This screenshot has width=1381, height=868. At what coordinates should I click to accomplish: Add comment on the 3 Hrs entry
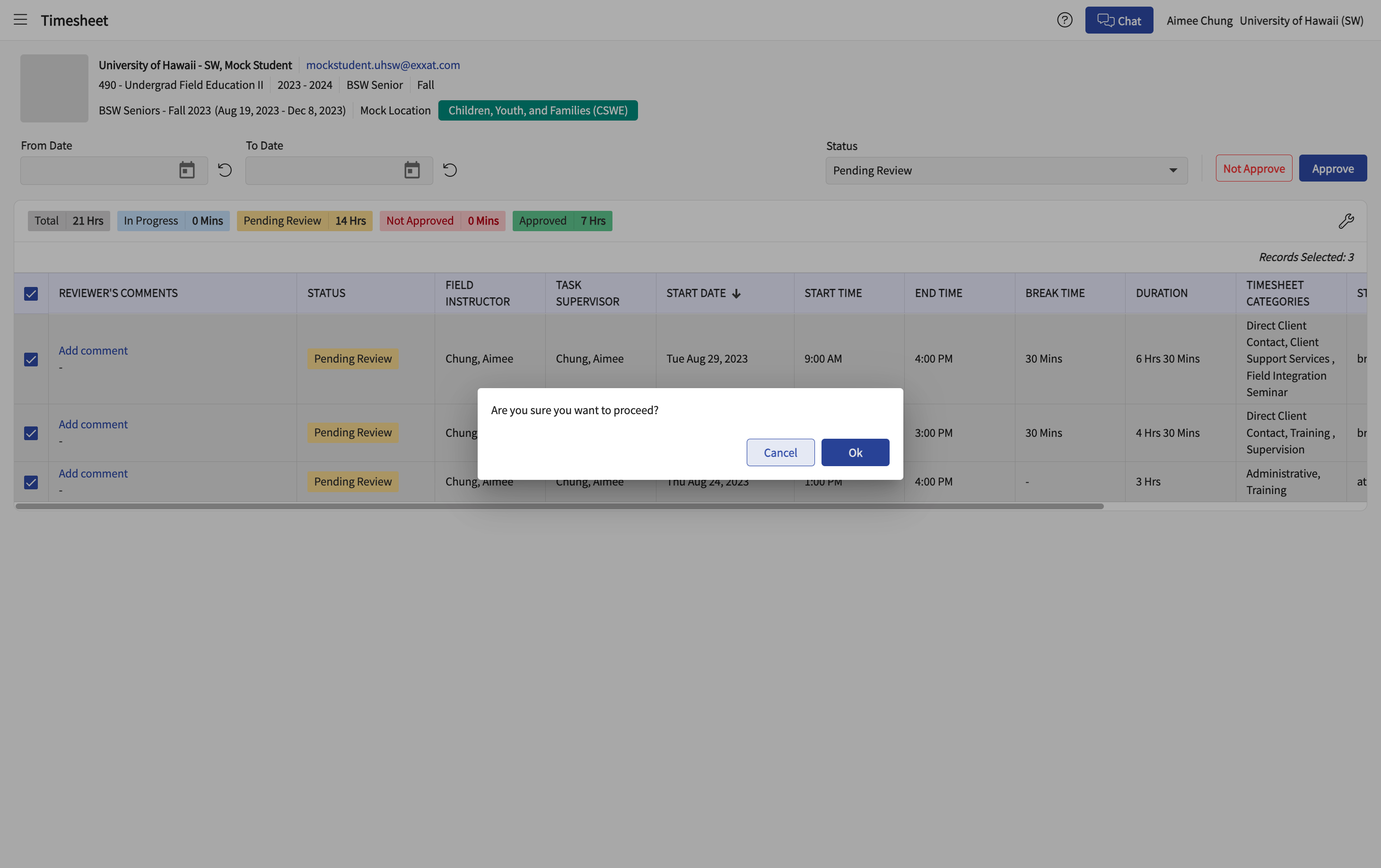[x=93, y=474]
